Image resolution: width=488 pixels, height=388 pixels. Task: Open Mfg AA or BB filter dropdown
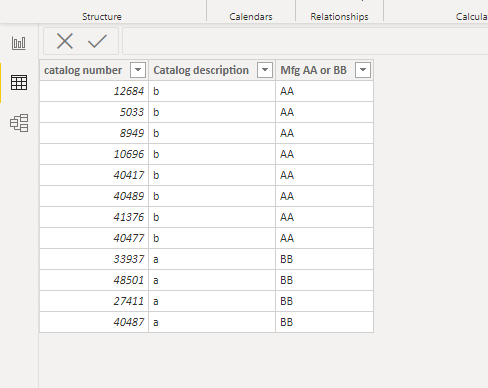(363, 70)
